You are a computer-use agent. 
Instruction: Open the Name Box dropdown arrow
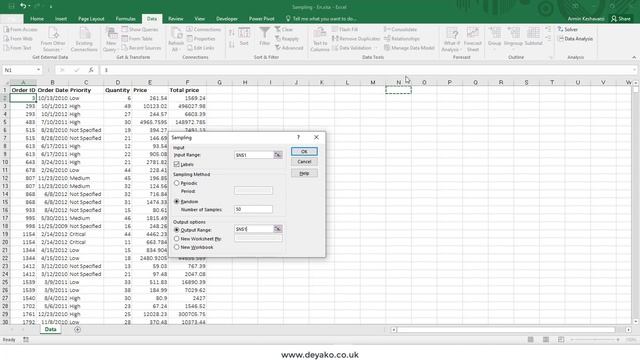coord(38,70)
